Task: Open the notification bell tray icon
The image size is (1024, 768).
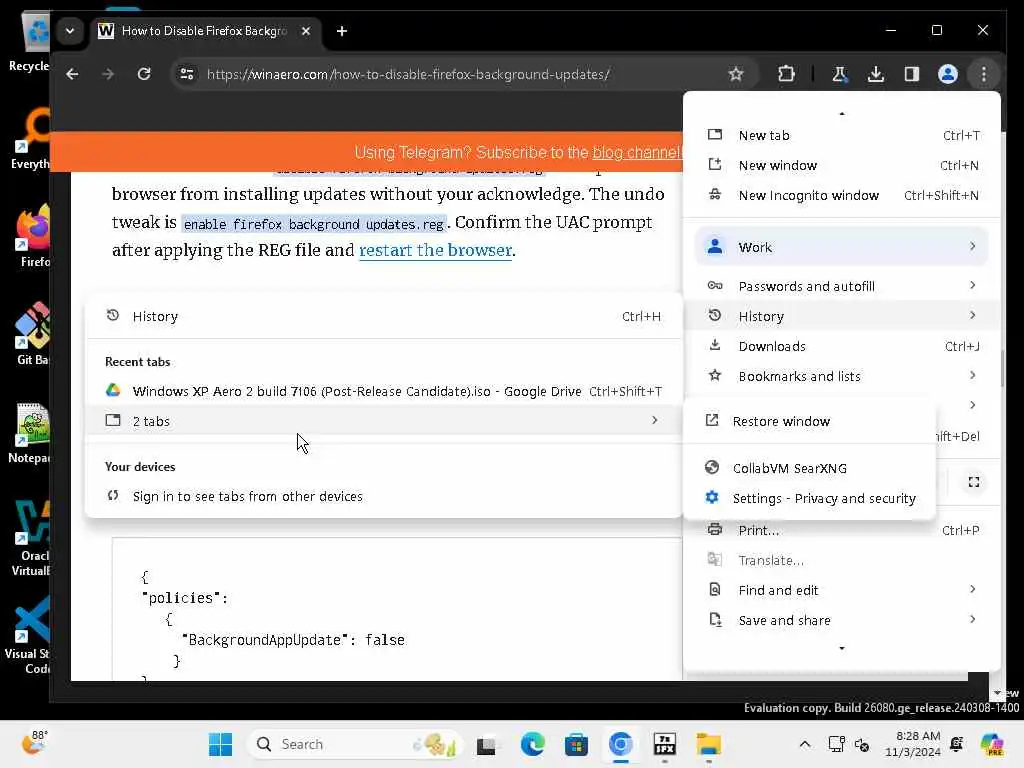Action: [x=957, y=744]
